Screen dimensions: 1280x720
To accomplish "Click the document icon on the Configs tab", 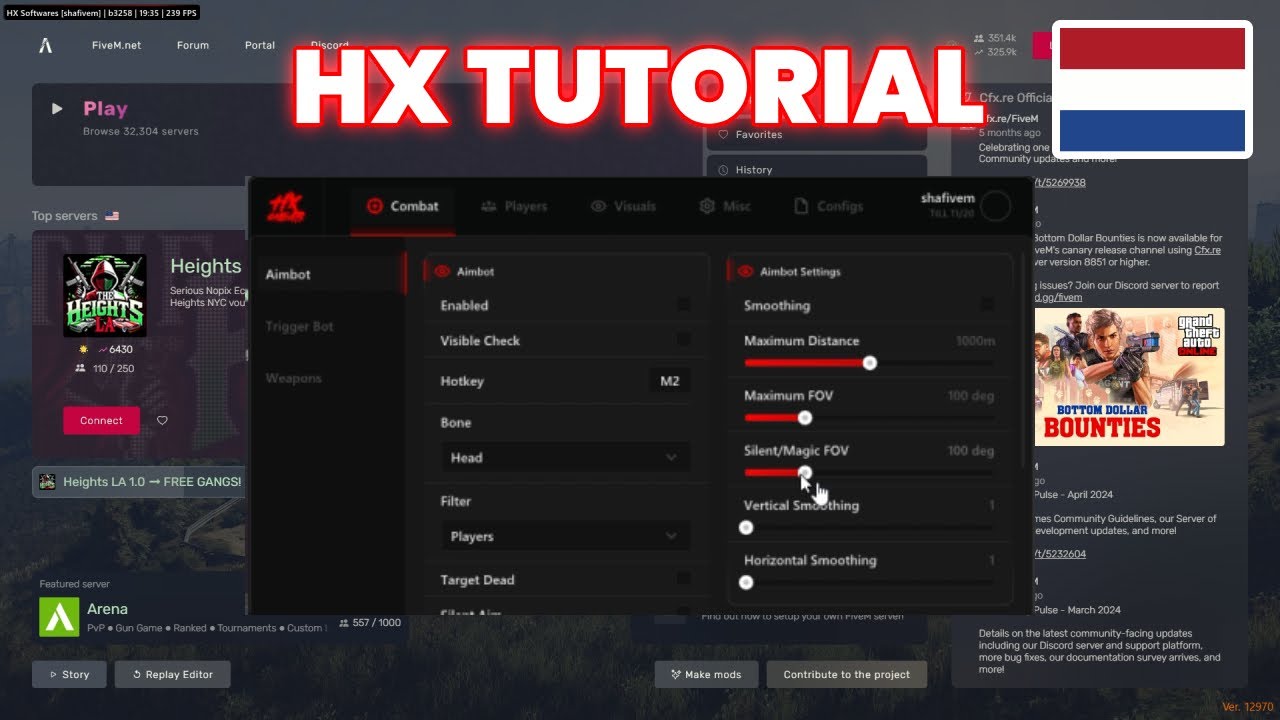I will point(801,206).
